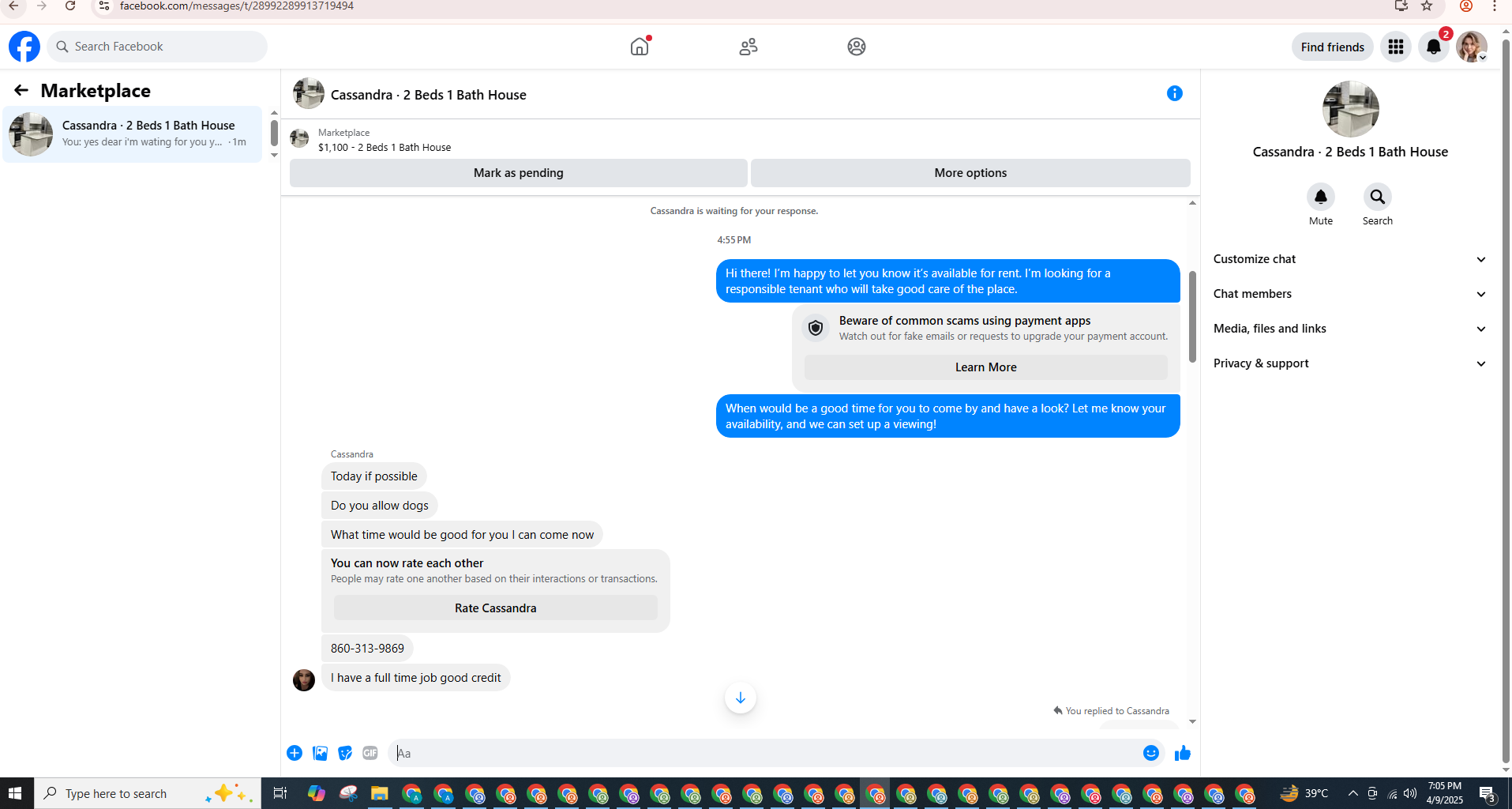The height and width of the screenshot is (809, 1512).
Task: View site information icon in address bar
Action: 103,6
